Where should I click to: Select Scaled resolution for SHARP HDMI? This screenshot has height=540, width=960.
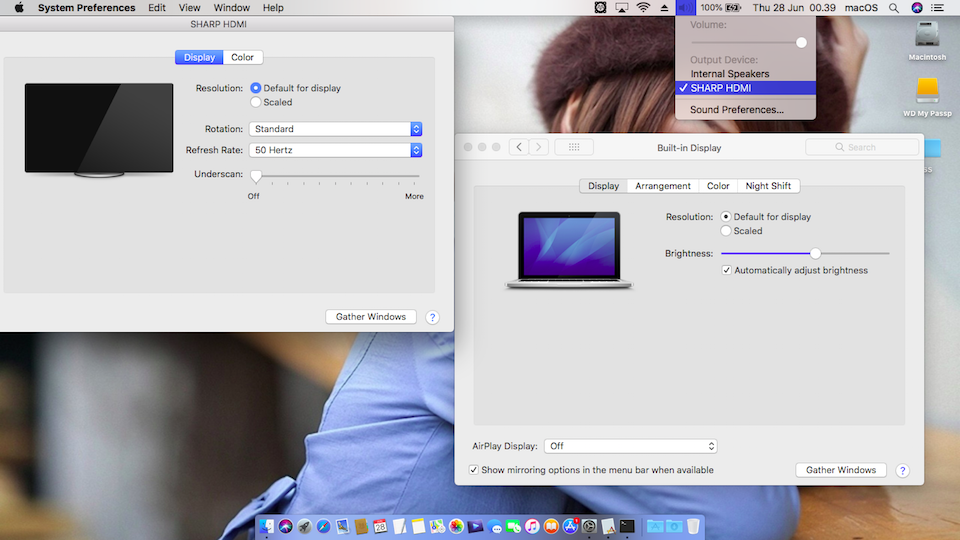pos(256,102)
